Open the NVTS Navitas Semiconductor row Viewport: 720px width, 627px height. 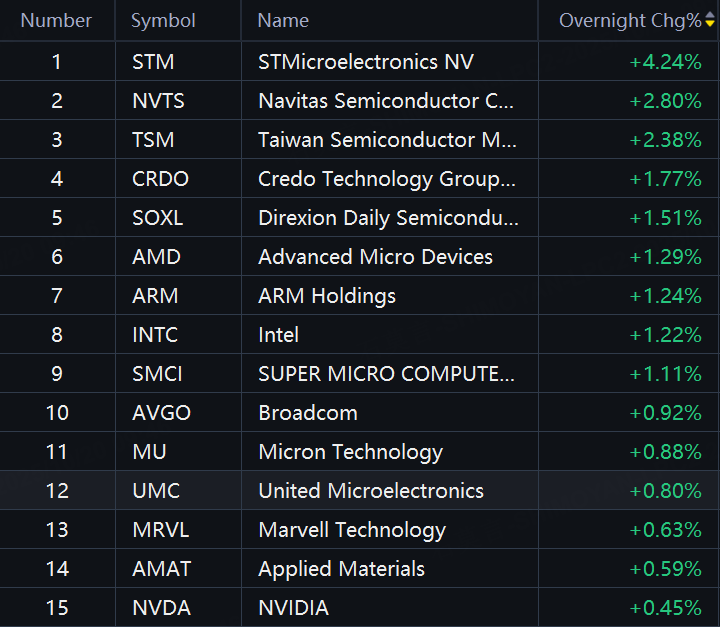360,101
